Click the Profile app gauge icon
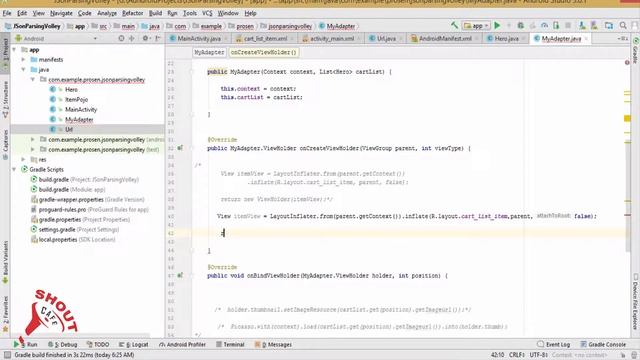The height and width of the screenshot is (360, 640). [x=544, y=26]
